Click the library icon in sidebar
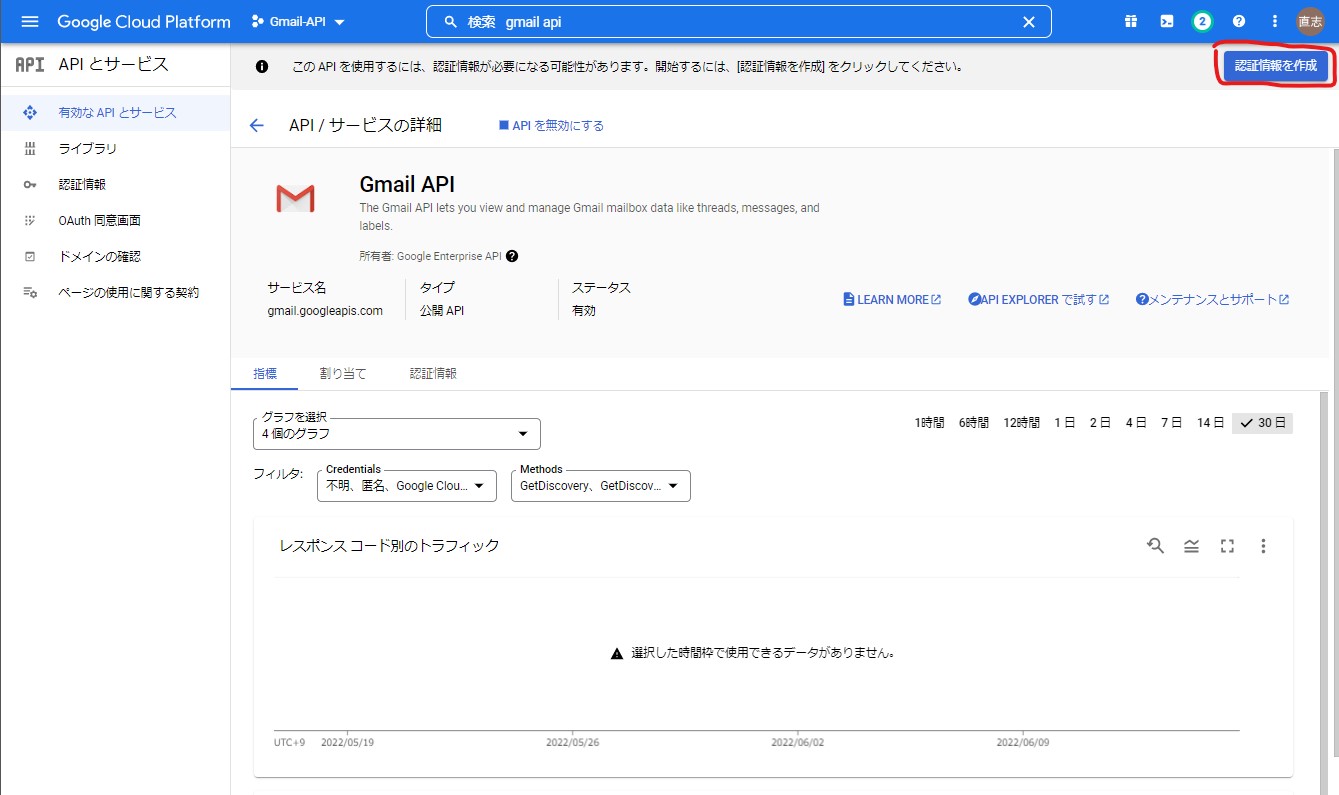 pos(30,149)
